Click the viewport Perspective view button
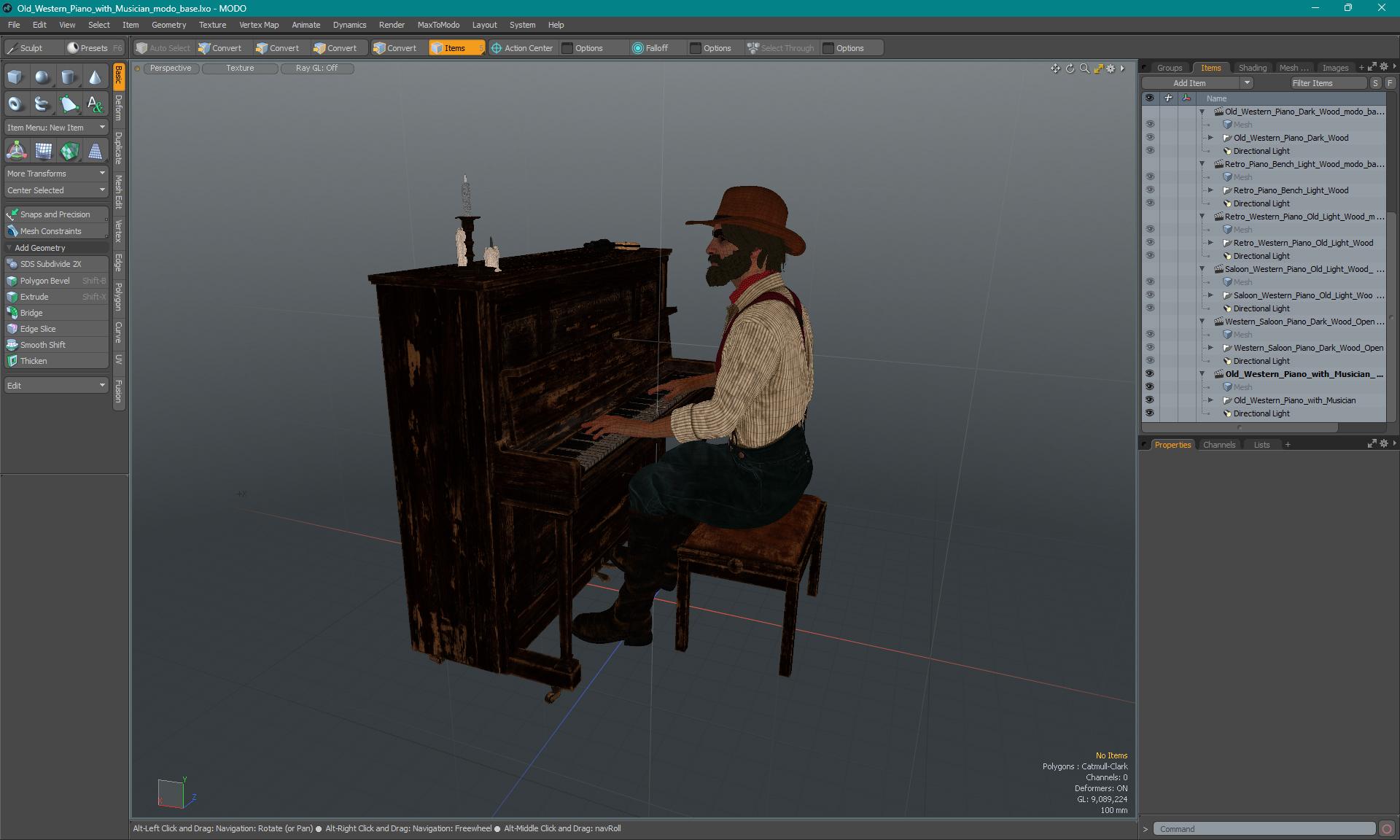Image resolution: width=1400 pixels, height=840 pixels. [171, 68]
